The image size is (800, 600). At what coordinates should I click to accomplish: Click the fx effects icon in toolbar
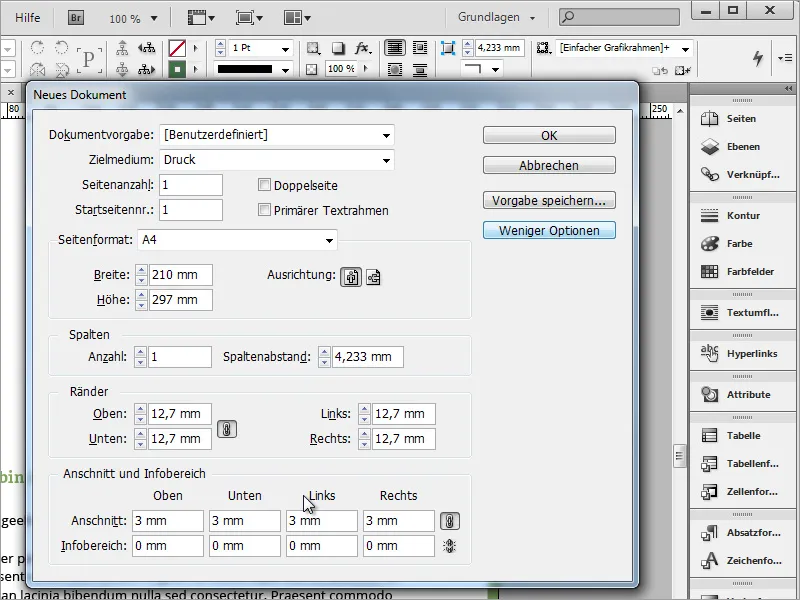[363, 48]
